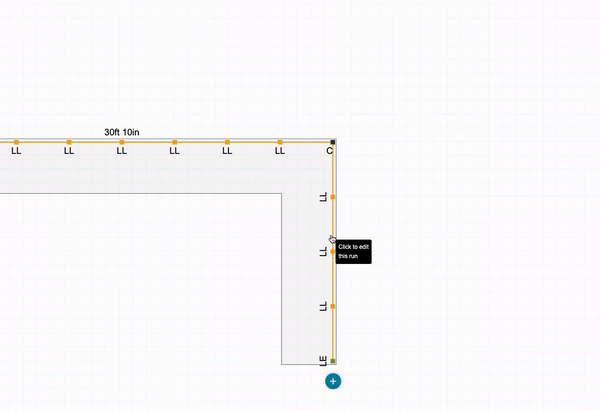Image resolution: width=600 pixels, height=411 pixels.
Task: Click the lowest orange LL node on vertical run
Action: click(333, 306)
